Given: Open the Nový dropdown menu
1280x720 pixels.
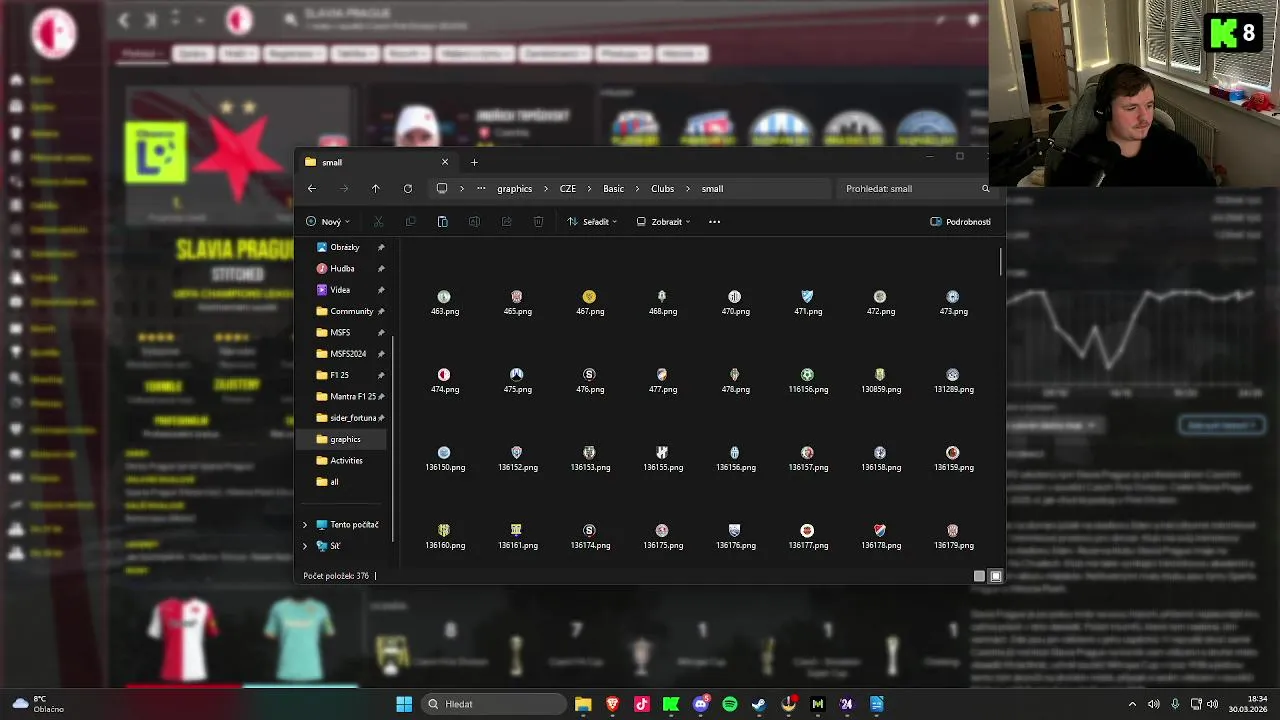Looking at the screenshot, I should pyautogui.click(x=328, y=221).
